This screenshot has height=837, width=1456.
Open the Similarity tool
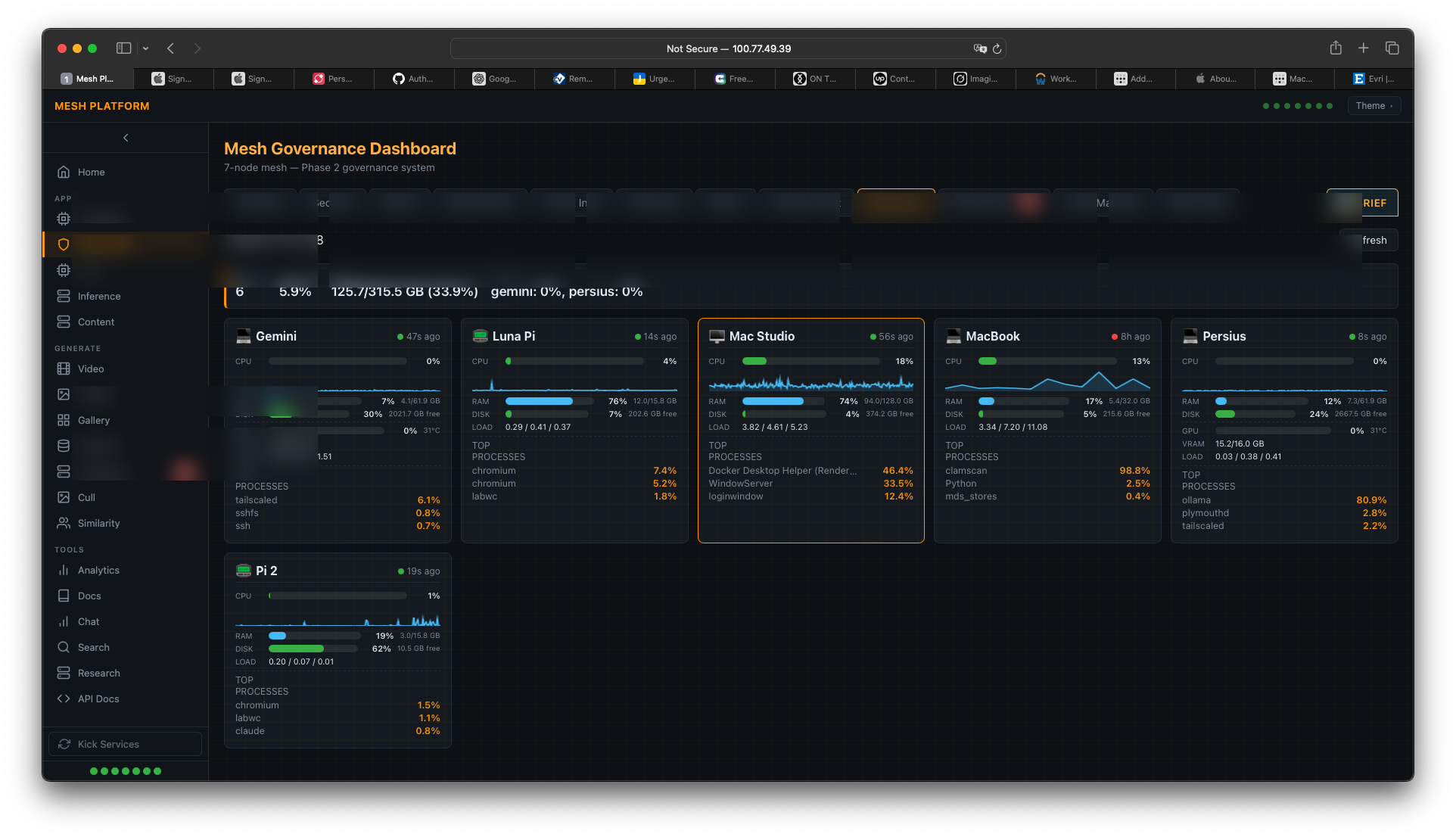(x=98, y=523)
